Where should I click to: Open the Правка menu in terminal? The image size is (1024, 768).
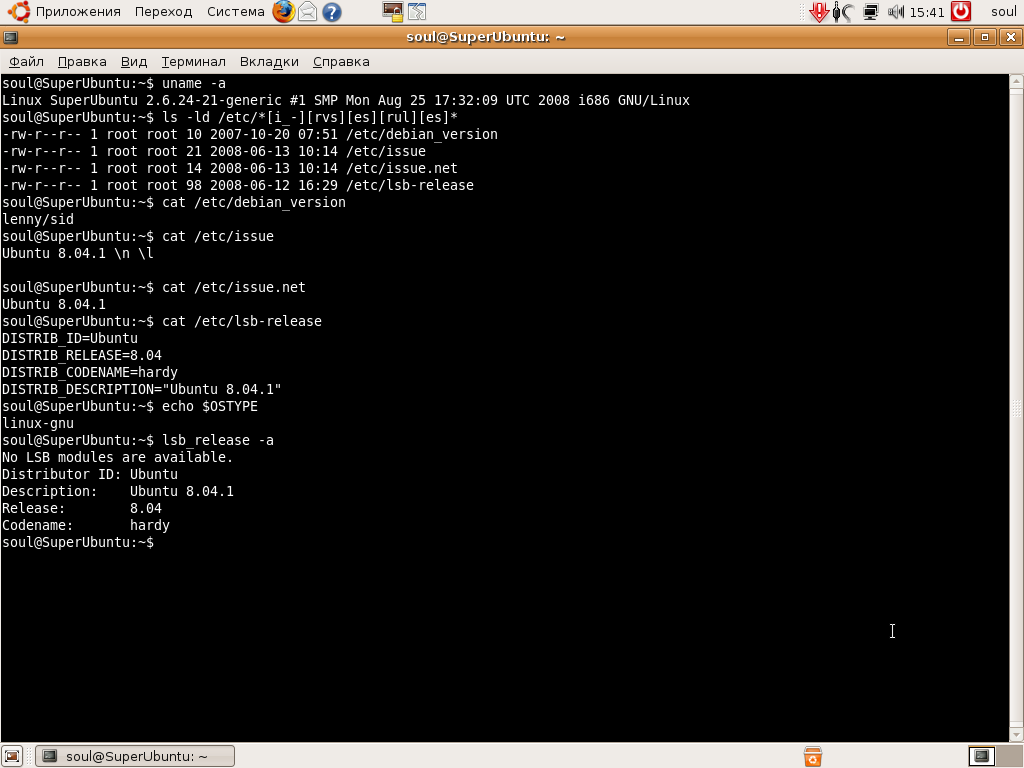click(82, 61)
